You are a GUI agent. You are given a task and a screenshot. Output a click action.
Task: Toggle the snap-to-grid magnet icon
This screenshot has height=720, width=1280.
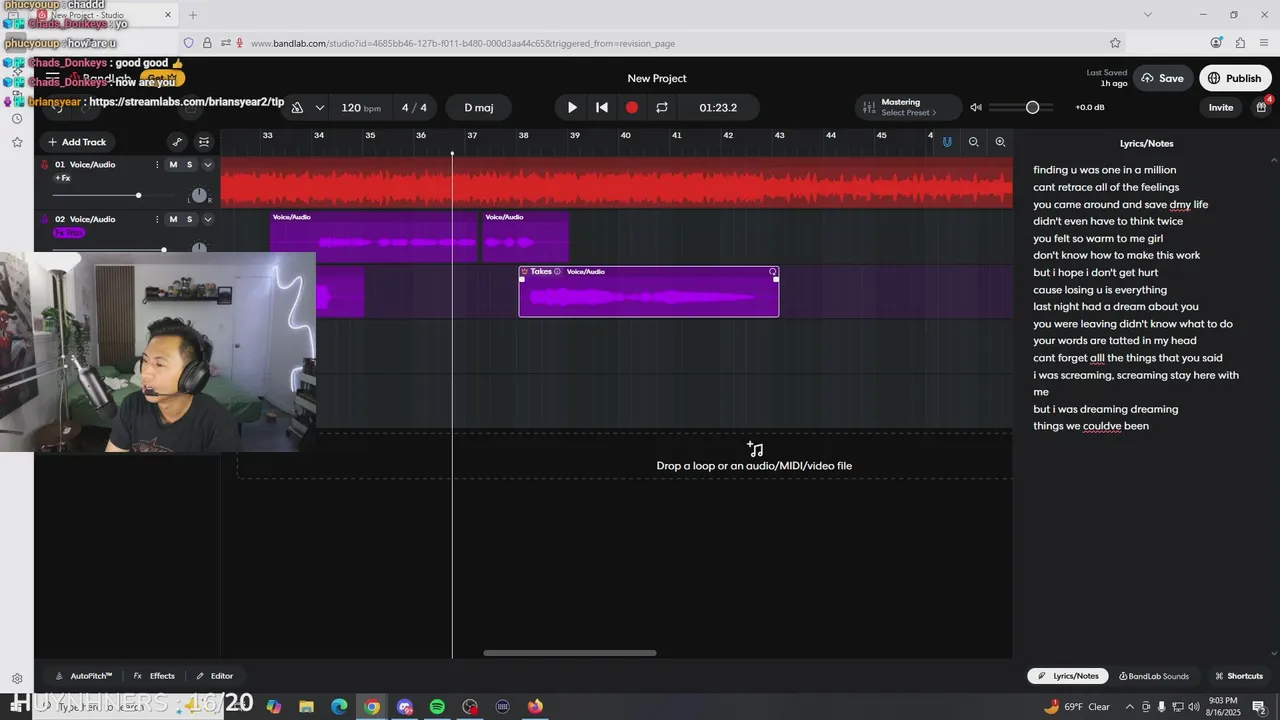pyautogui.click(x=947, y=142)
